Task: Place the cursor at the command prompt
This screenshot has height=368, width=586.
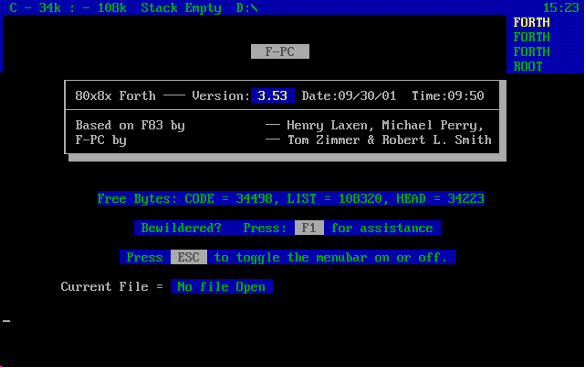Action: point(7,321)
